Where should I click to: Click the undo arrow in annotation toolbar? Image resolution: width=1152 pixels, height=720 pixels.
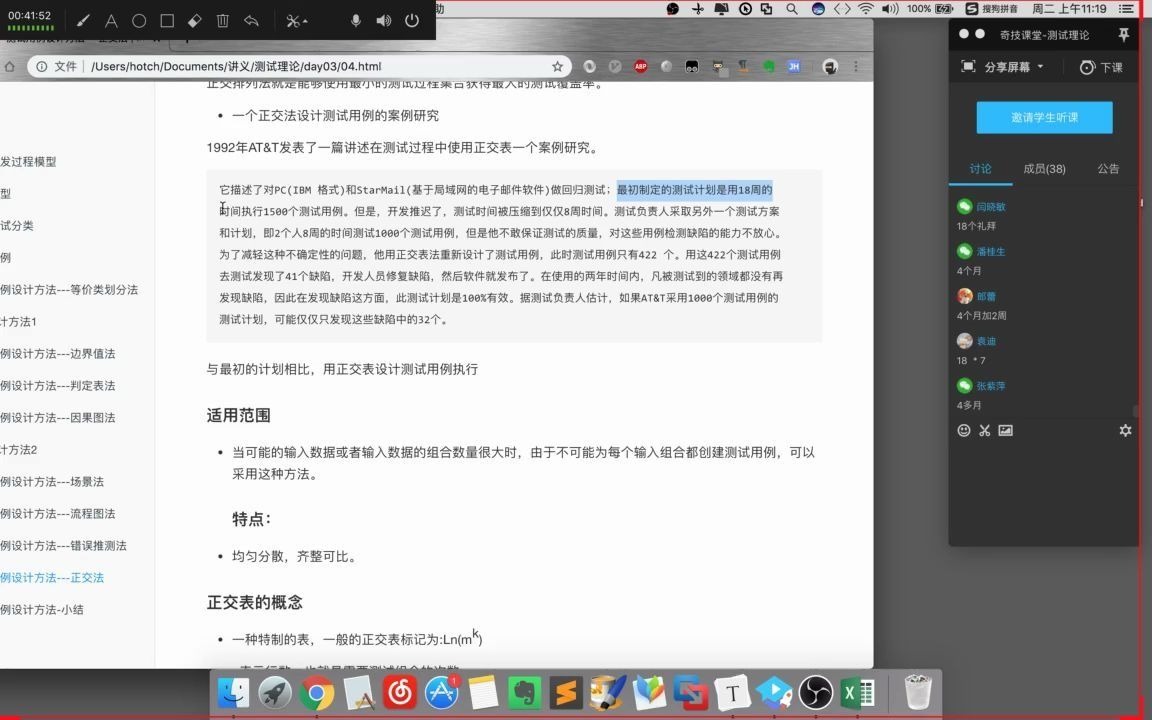click(x=251, y=20)
